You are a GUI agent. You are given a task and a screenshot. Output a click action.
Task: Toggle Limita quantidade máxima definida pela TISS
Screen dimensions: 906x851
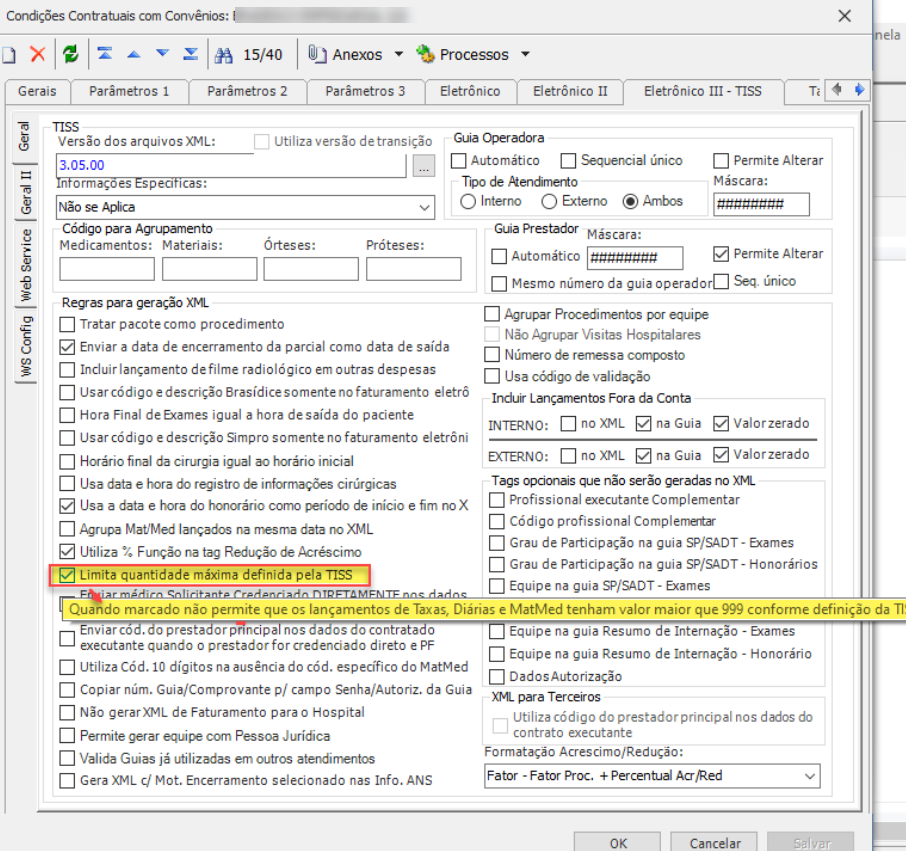pyautogui.click(x=67, y=575)
